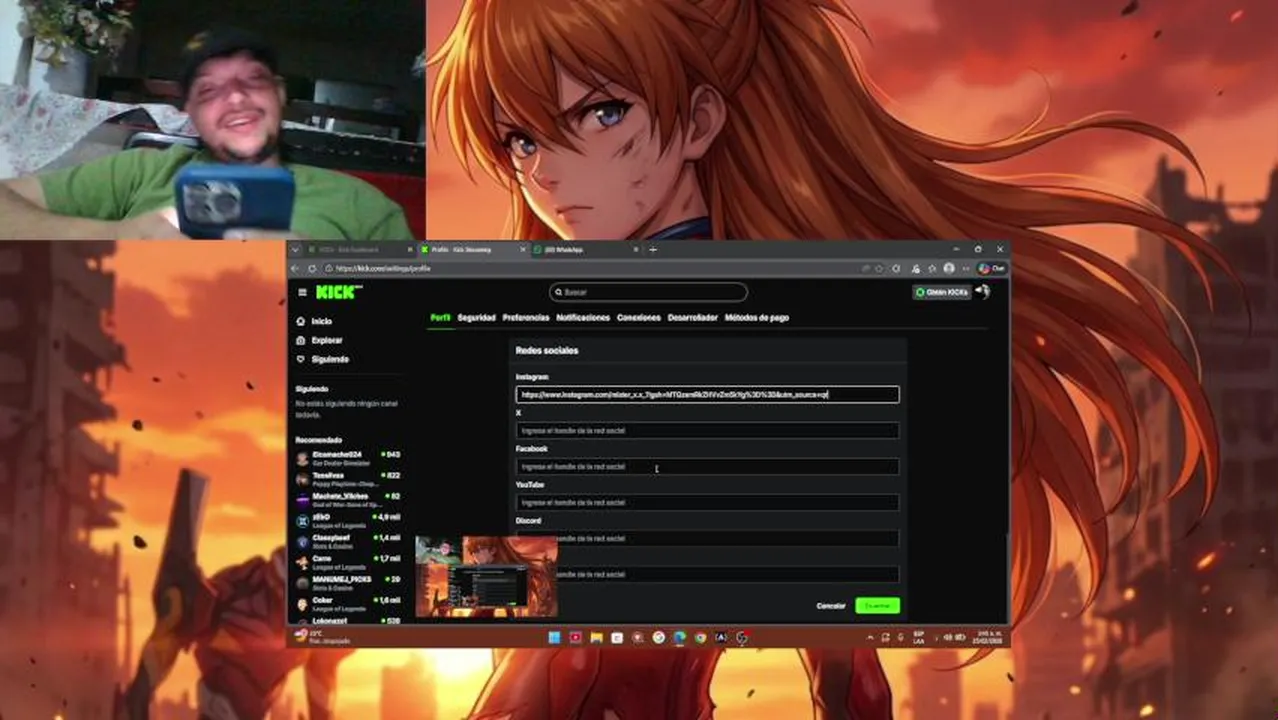The image size is (1278, 720).
Task: Click the green Guardar button
Action: [877, 605]
